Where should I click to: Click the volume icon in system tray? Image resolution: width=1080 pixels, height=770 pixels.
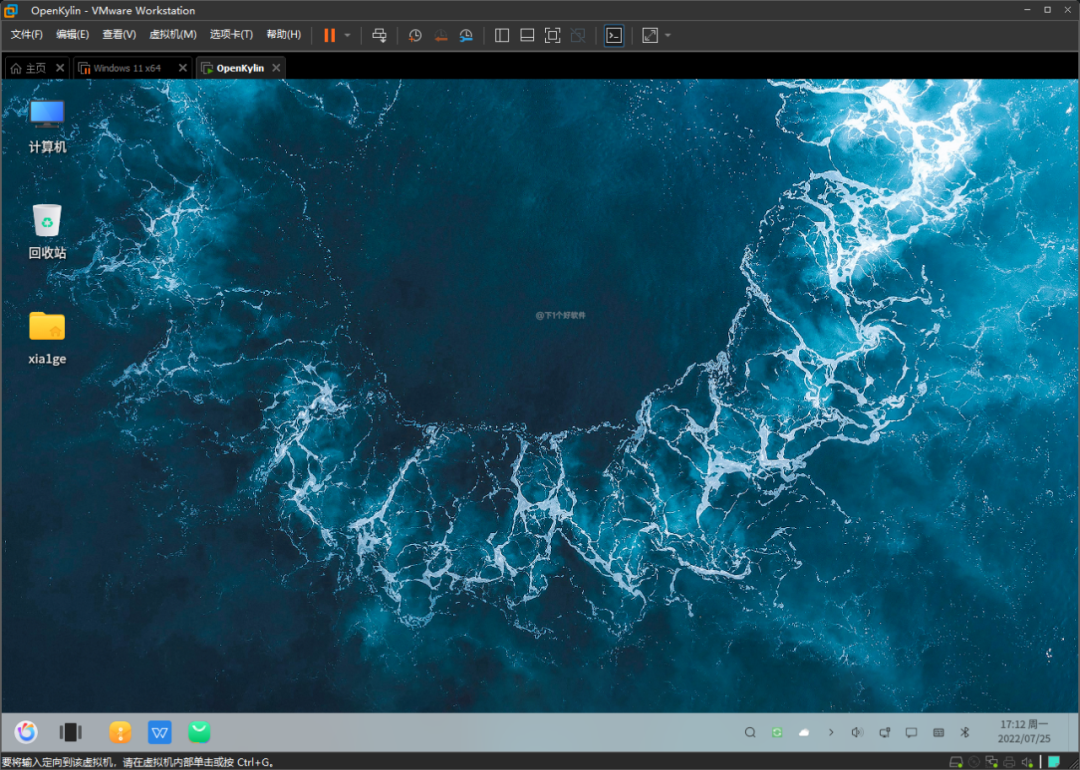[x=857, y=732]
